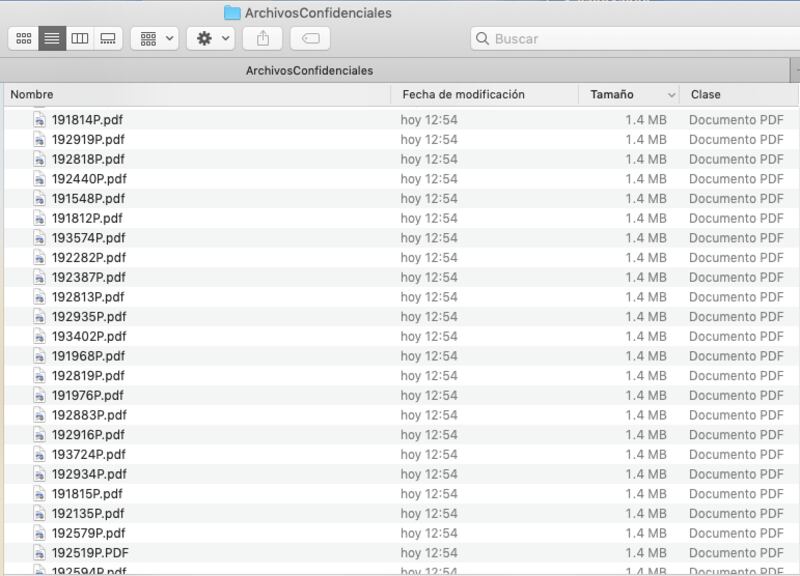This screenshot has height=576, width=800.
Task: Click the Clase column header
Action: click(740, 94)
